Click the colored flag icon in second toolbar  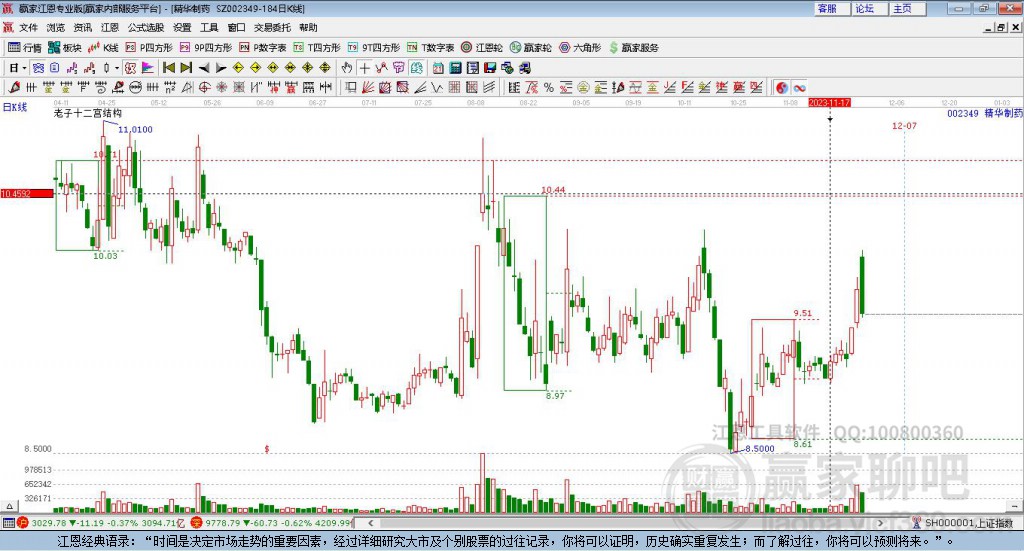(148, 68)
